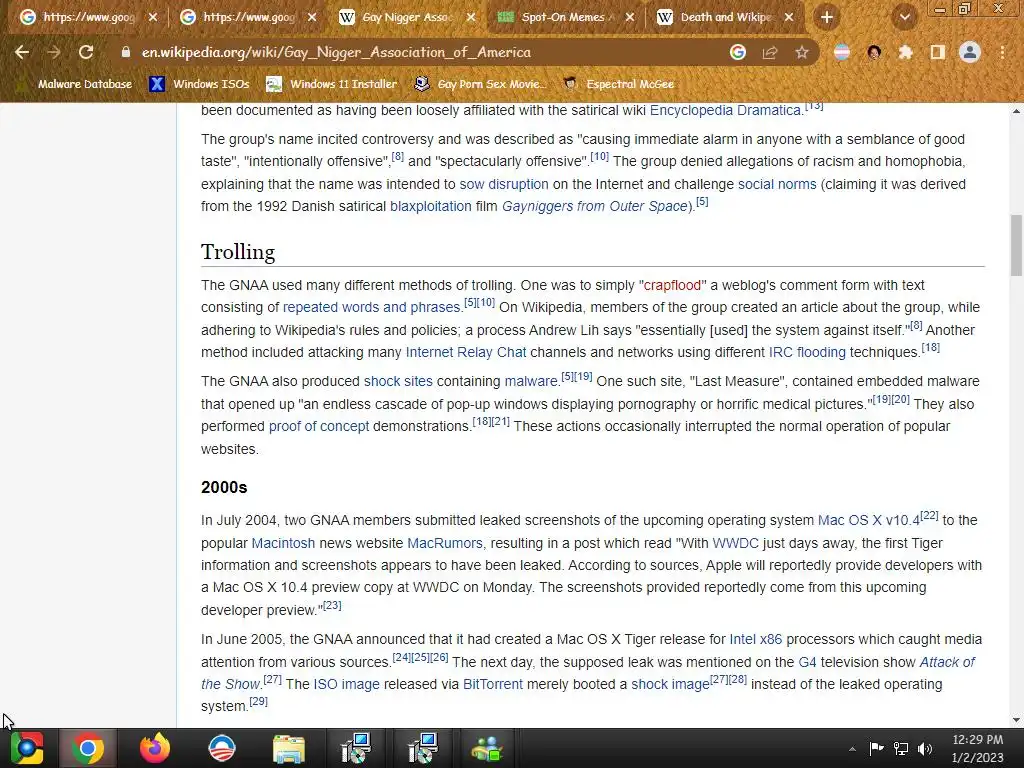
Task: Jump to citation [23] after developer preview
Action: click(x=332, y=605)
